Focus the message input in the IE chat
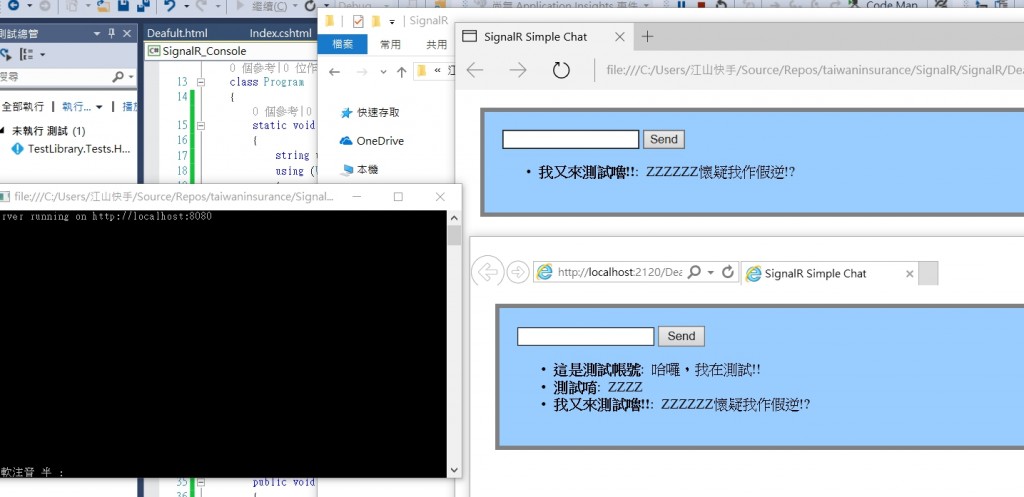The width and height of the screenshot is (1024, 497). (x=585, y=336)
